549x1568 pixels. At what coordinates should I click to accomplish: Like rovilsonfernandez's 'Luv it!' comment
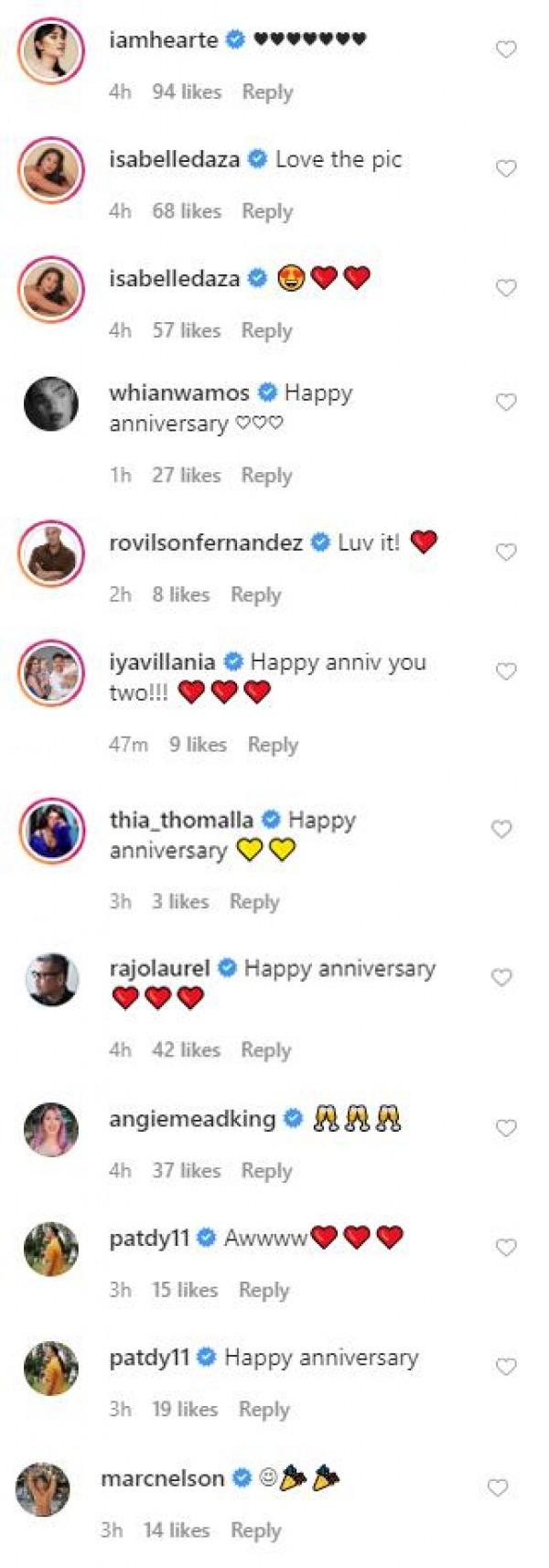tap(506, 552)
